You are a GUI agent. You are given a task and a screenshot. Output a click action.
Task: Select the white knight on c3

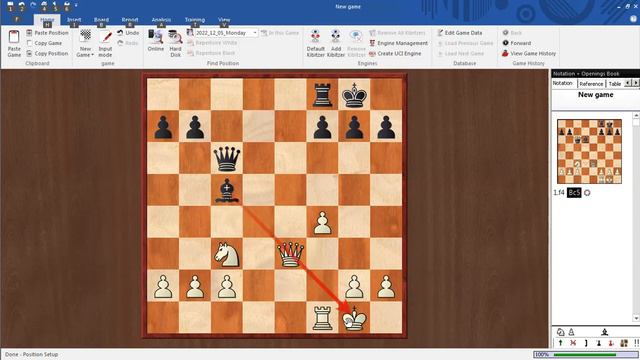click(x=227, y=254)
